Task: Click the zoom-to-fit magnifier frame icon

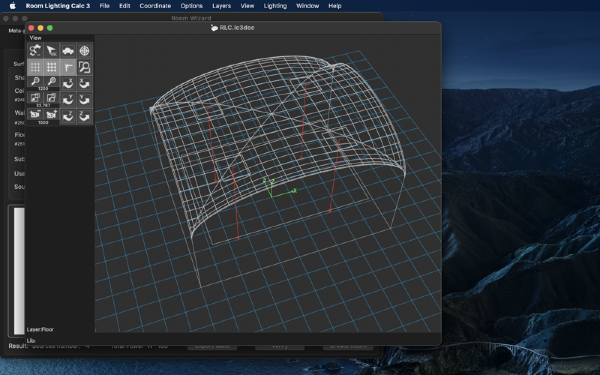Action: click(x=84, y=67)
